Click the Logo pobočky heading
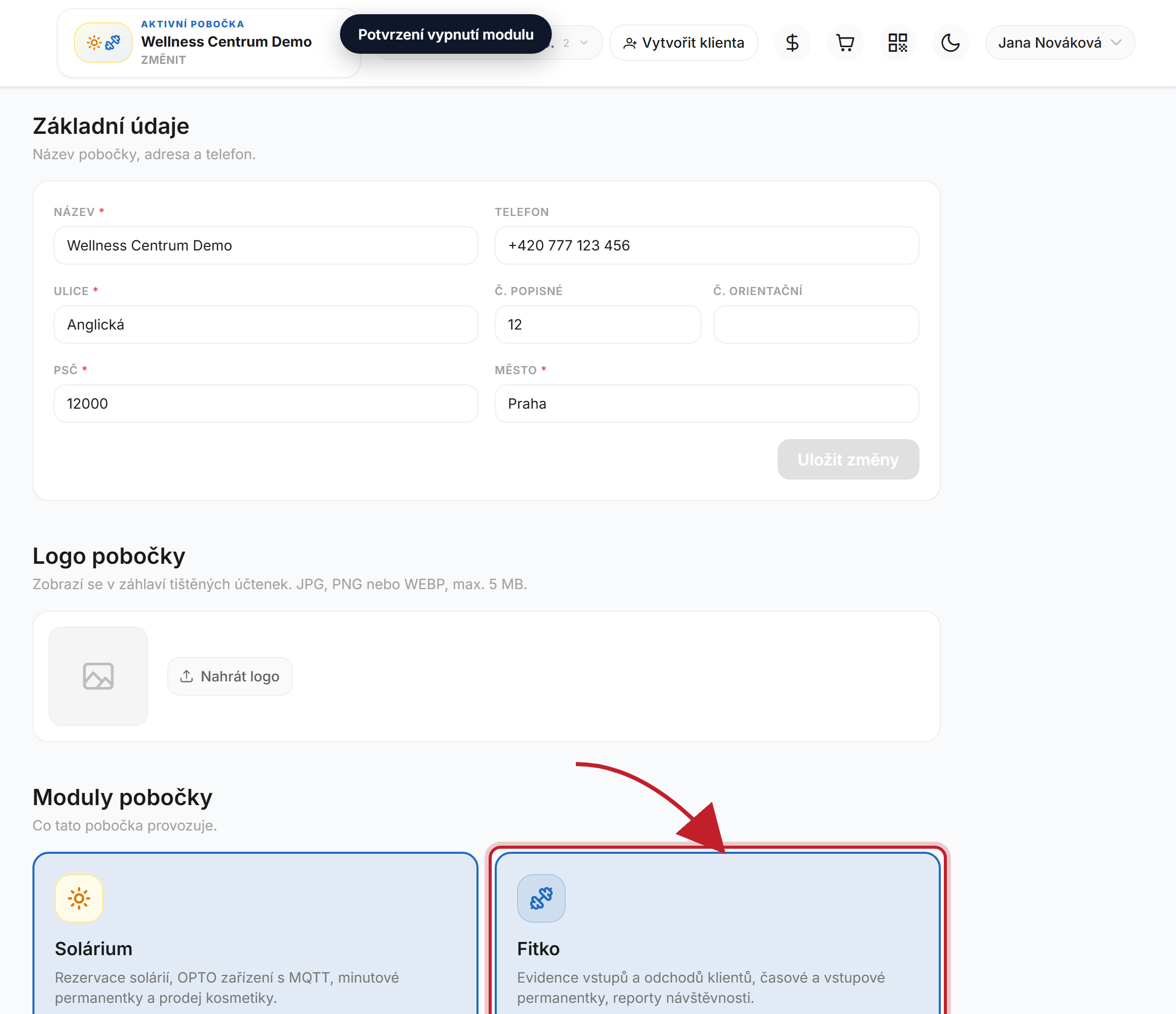 (x=109, y=556)
